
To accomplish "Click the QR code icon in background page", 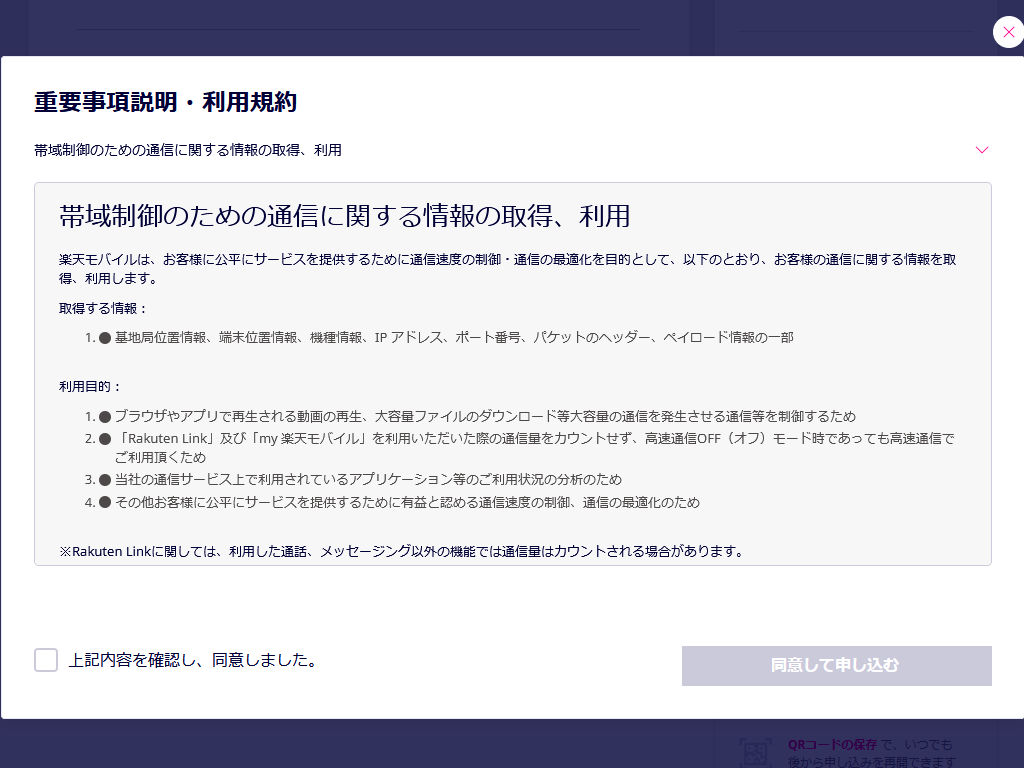I will [755, 752].
